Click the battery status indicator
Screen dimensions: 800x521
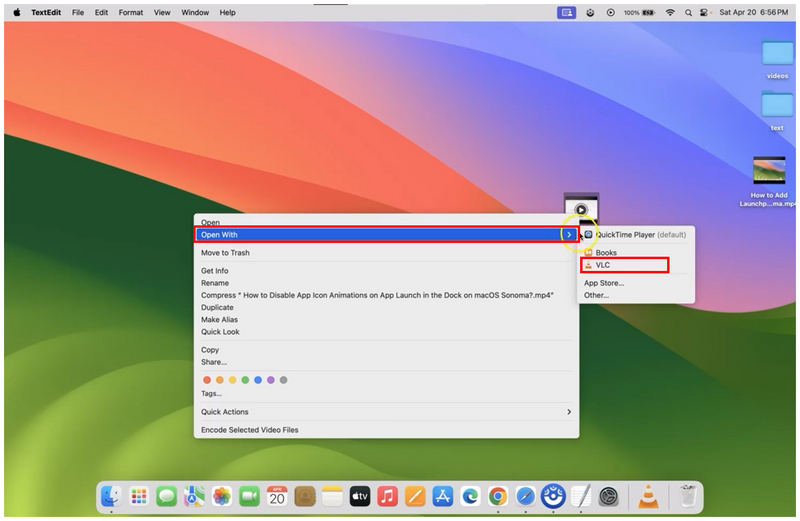[639, 12]
